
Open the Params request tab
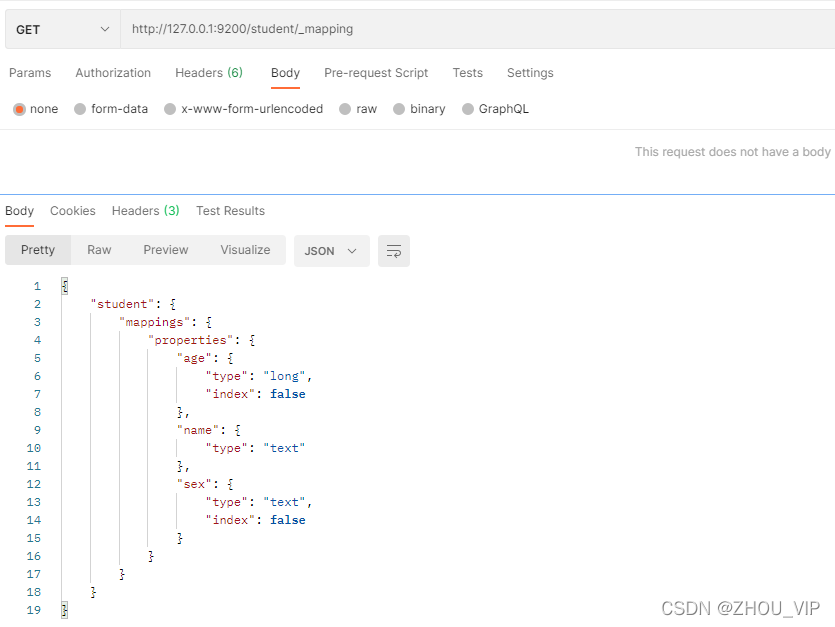(30, 73)
